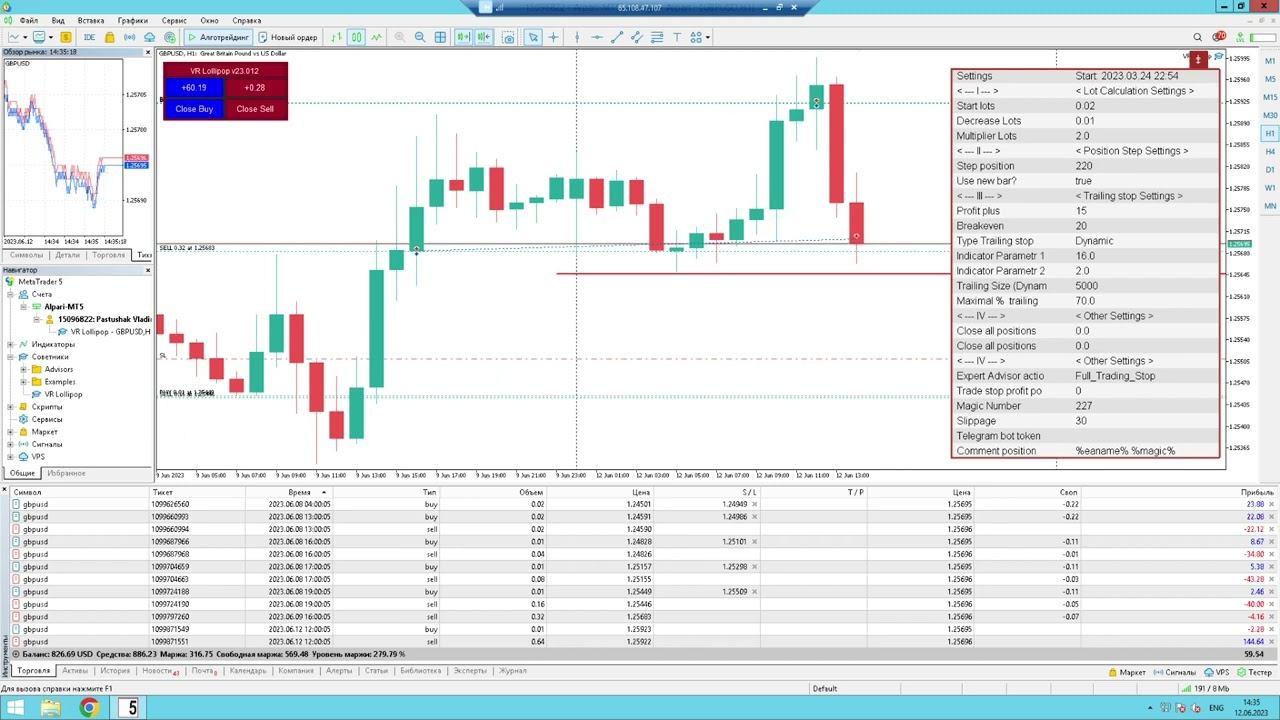Select the text label tool
1280x720 pixels.
pyautogui.click(x=677, y=37)
